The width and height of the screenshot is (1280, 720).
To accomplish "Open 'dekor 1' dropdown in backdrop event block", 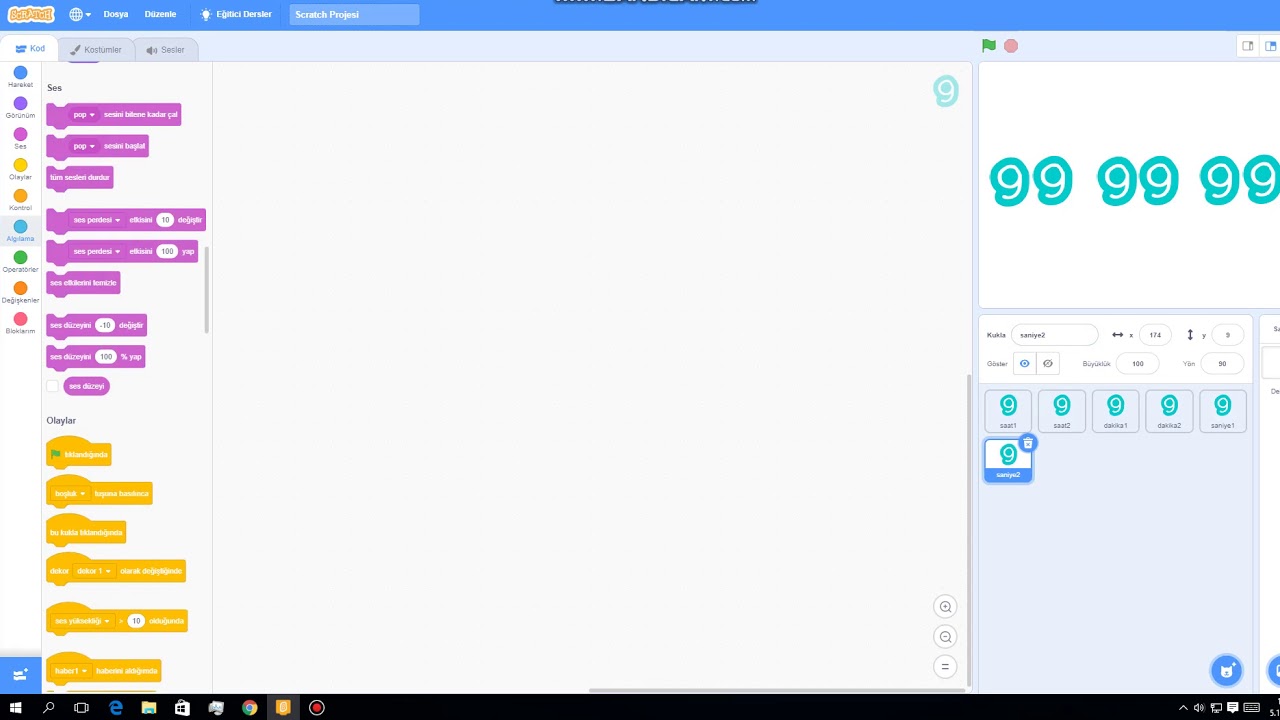I will click(94, 571).
